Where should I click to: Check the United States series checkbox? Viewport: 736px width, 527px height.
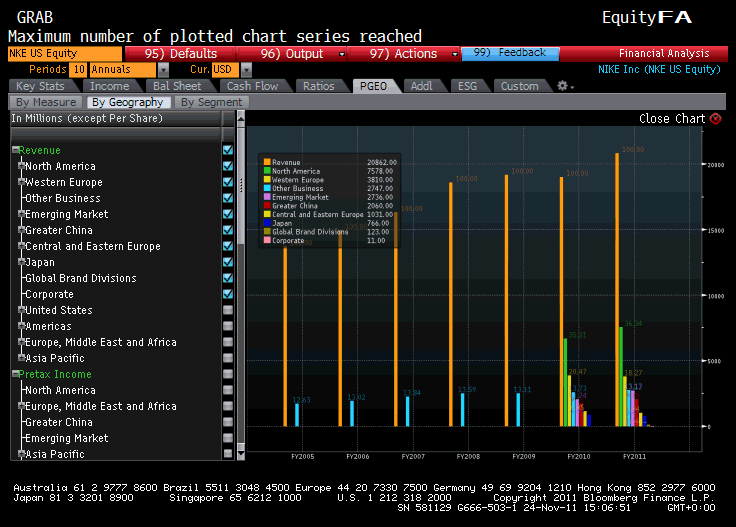tap(228, 311)
